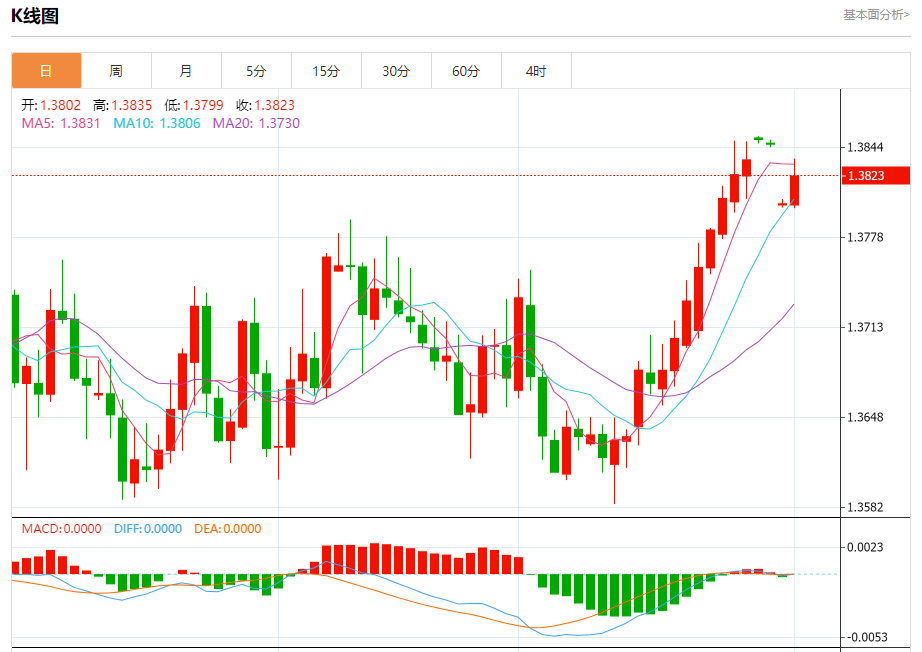Click the 高: 1.3835 high value
Screen dimensions: 922x652
122,105
